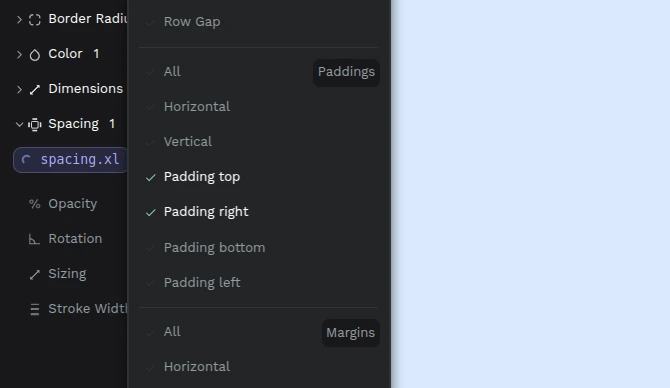The height and width of the screenshot is (388, 670).
Task: Click the Color droplet icon
Action: [35, 55]
